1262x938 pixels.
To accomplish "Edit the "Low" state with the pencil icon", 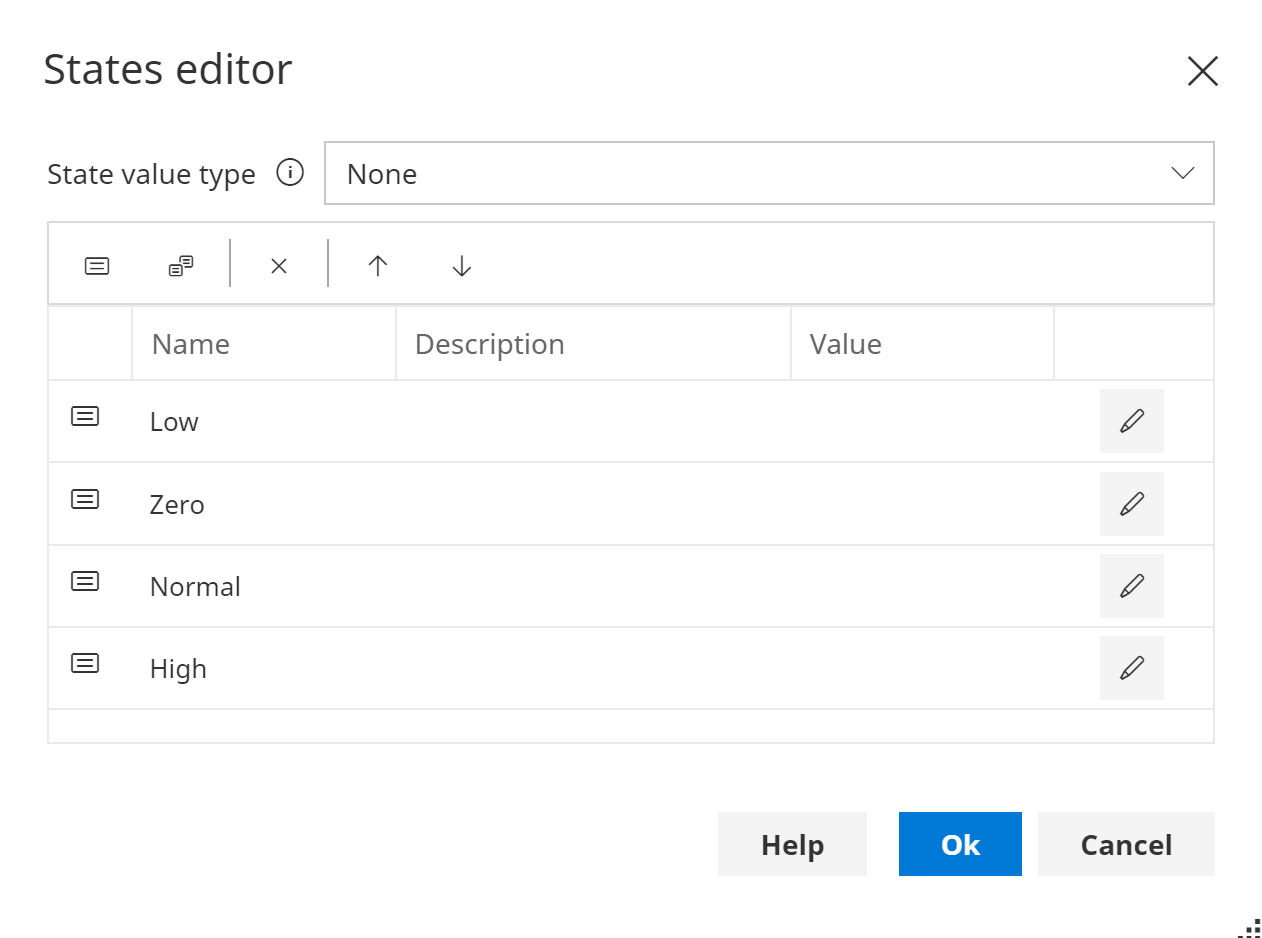I will 1131,421.
